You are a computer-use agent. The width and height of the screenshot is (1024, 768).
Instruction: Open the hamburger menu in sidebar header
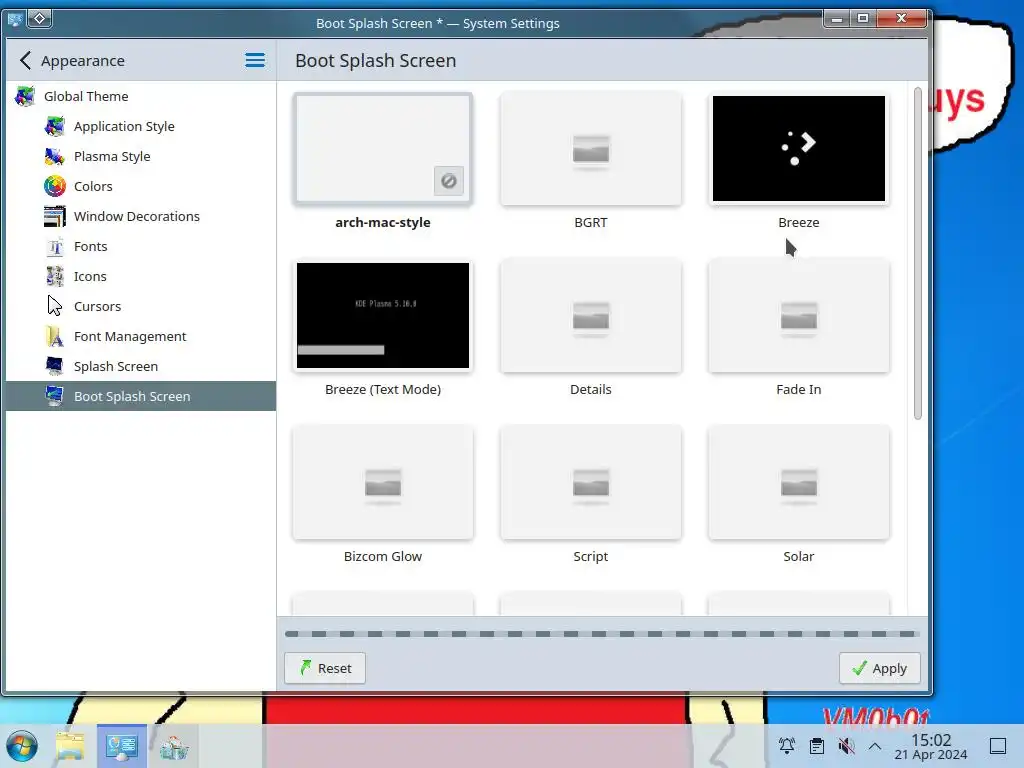point(255,61)
